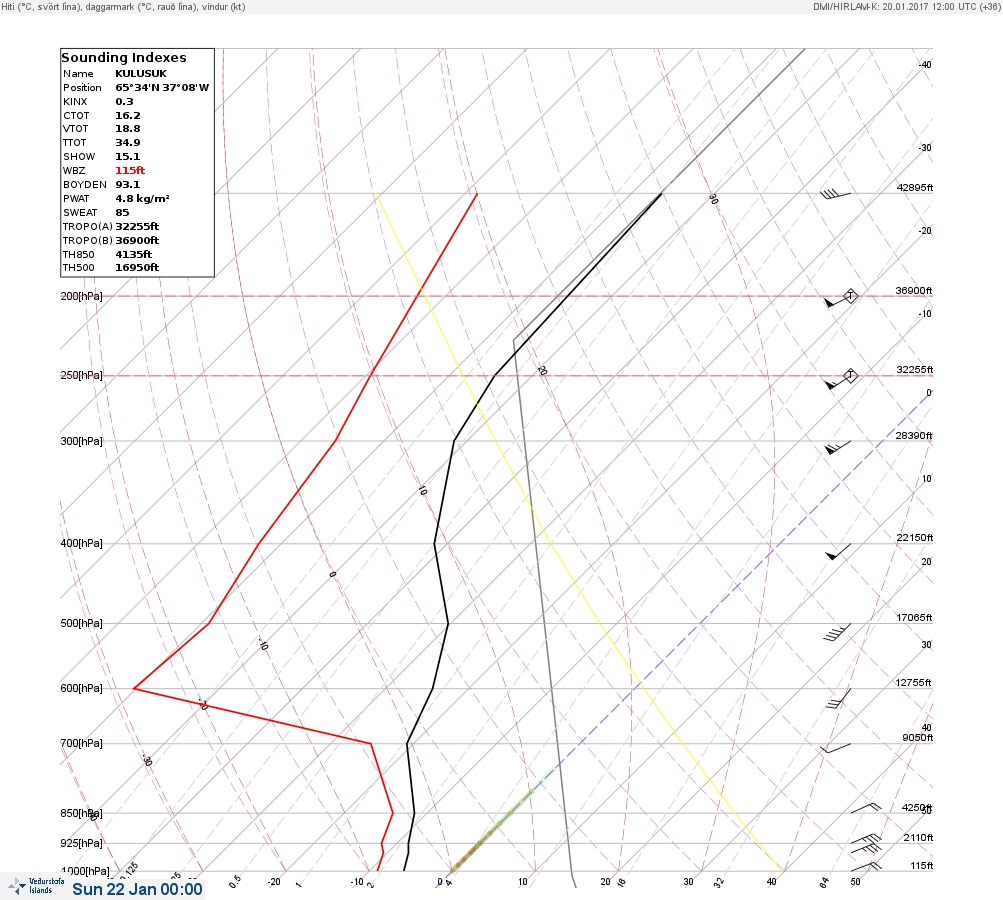Click the wind barb at 700 hPa level
This screenshot has height=900, width=1003.
(x=835, y=748)
